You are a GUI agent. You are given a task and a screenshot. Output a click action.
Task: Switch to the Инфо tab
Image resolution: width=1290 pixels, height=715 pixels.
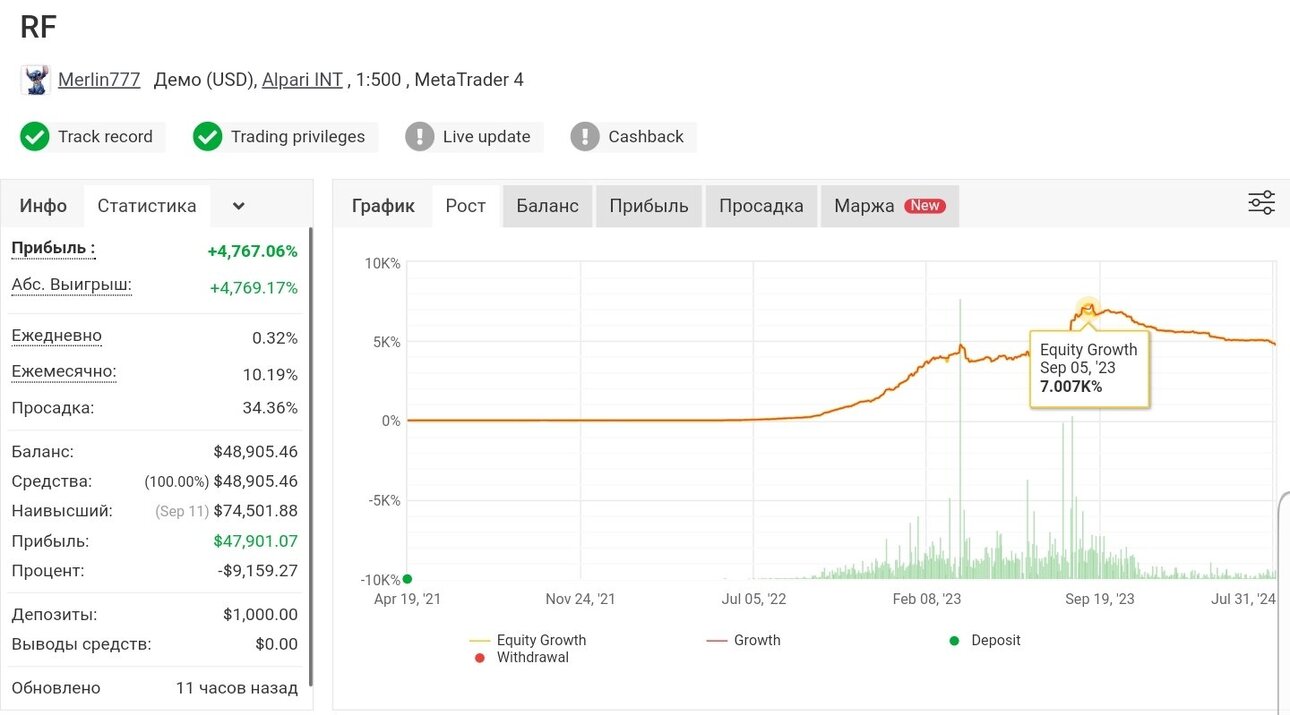(43, 206)
